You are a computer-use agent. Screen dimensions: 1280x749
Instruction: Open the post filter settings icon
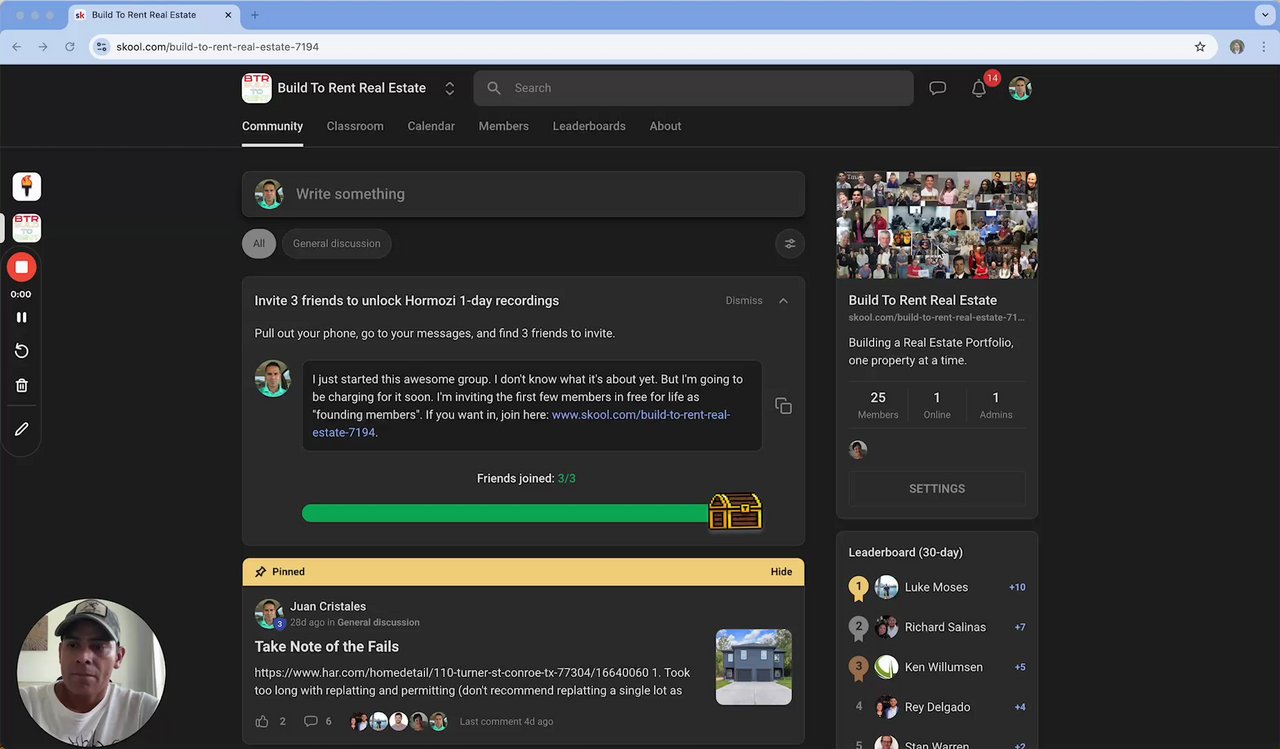tap(789, 243)
